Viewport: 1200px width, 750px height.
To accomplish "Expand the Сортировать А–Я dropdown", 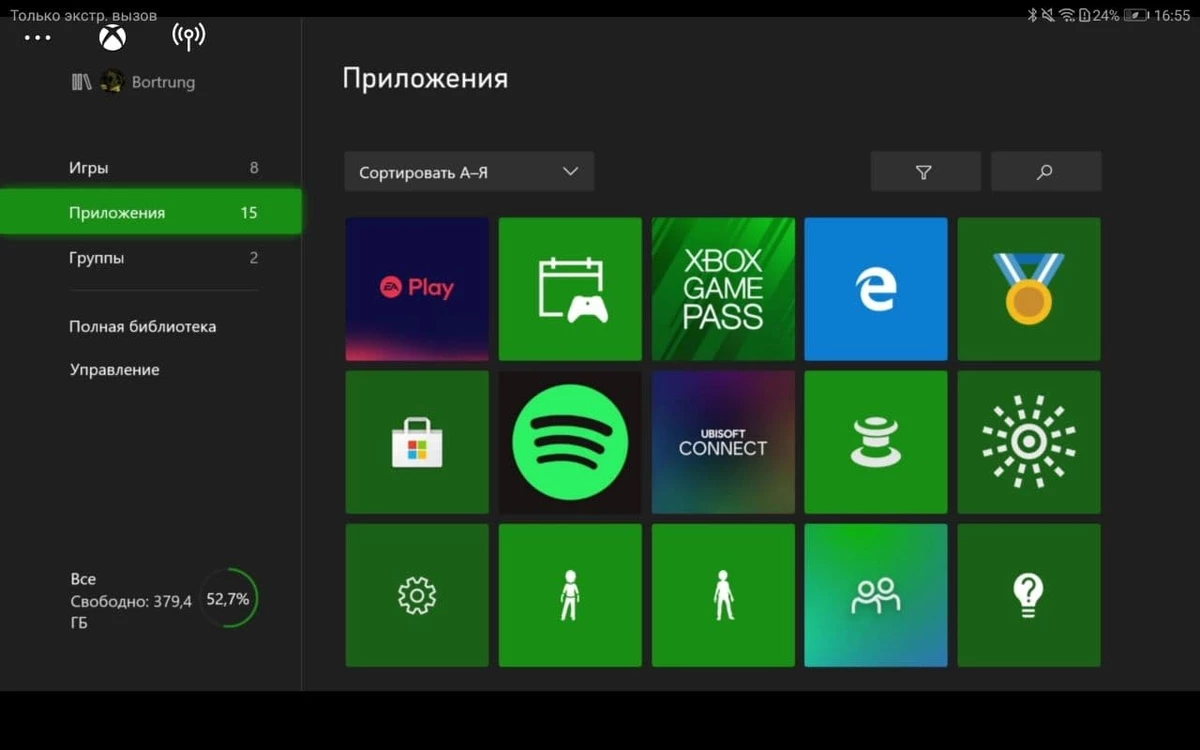I will pyautogui.click(x=469, y=172).
